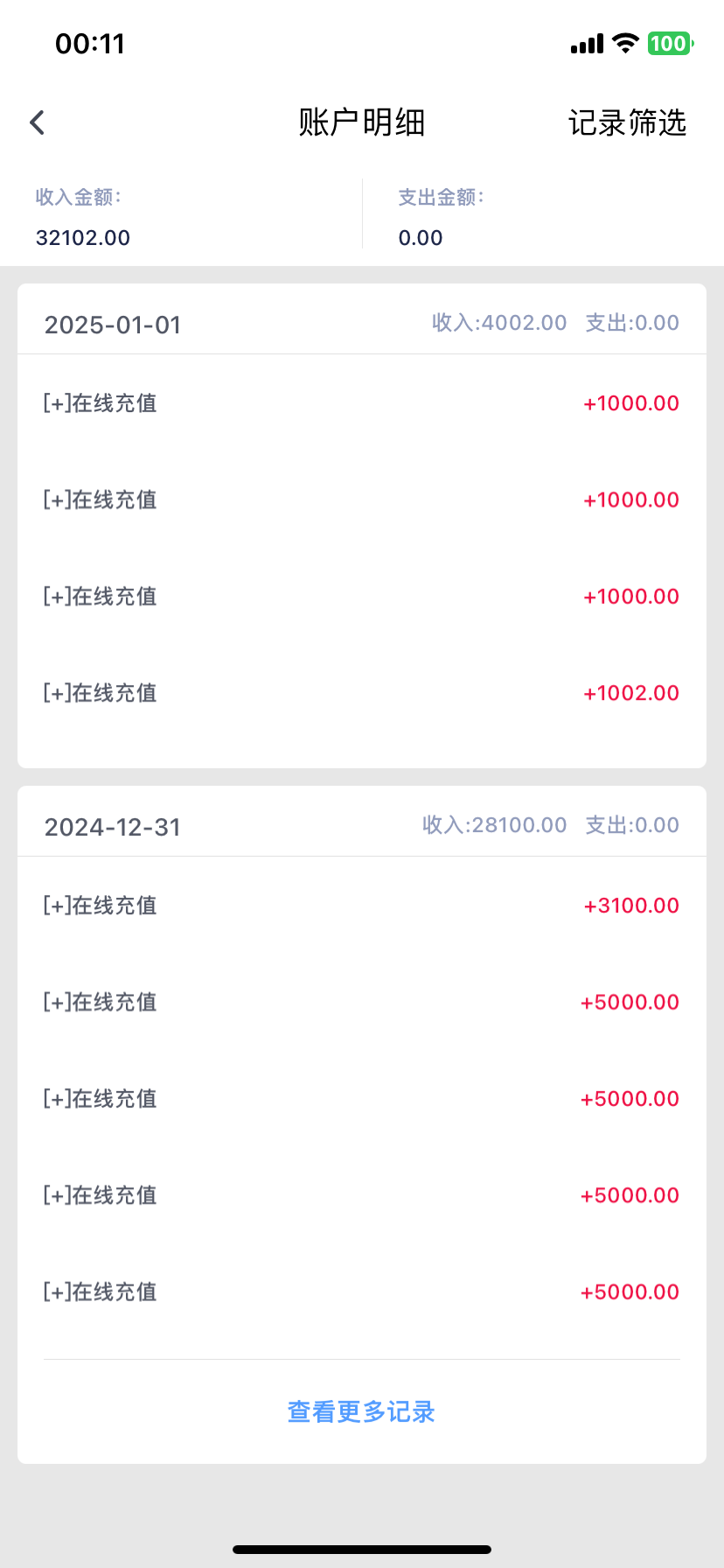The height and width of the screenshot is (1568, 724).
Task: Tap the 账户明细 page title
Action: [x=361, y=122]
